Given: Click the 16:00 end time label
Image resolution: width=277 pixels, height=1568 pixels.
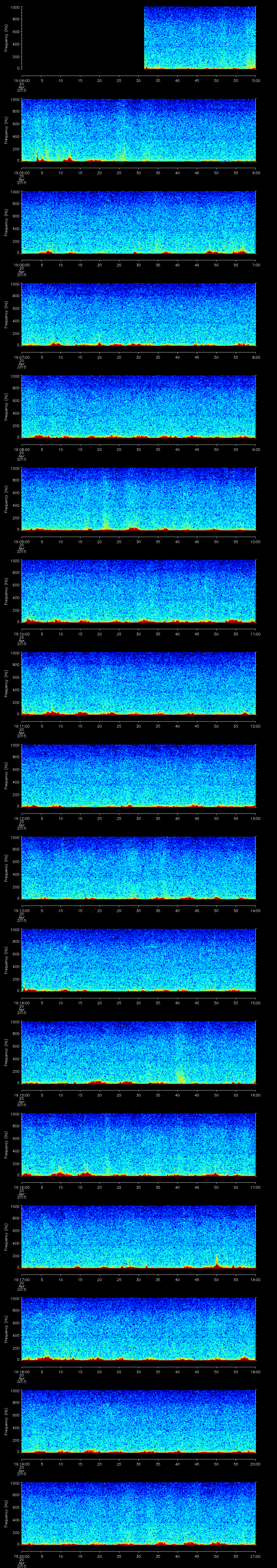Looking at the screenshot, I should (255, 1095).
